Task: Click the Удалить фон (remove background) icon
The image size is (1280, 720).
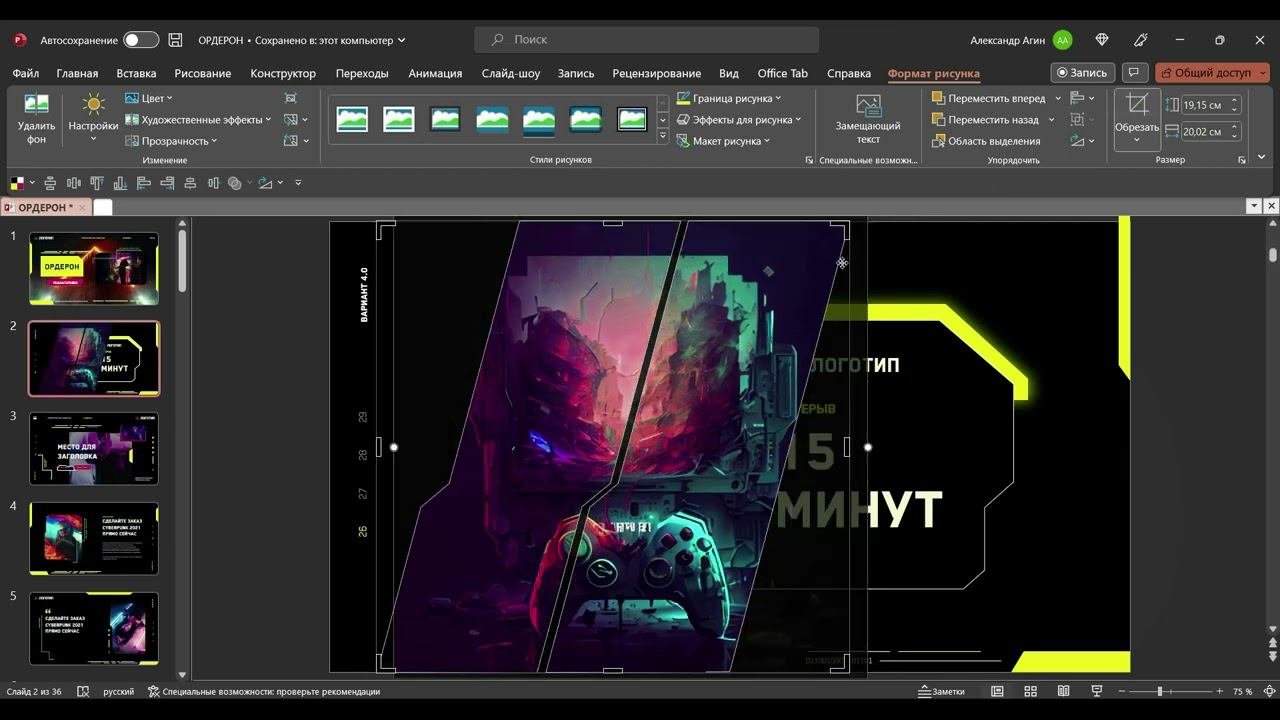Action: click(x=36, y=105)
